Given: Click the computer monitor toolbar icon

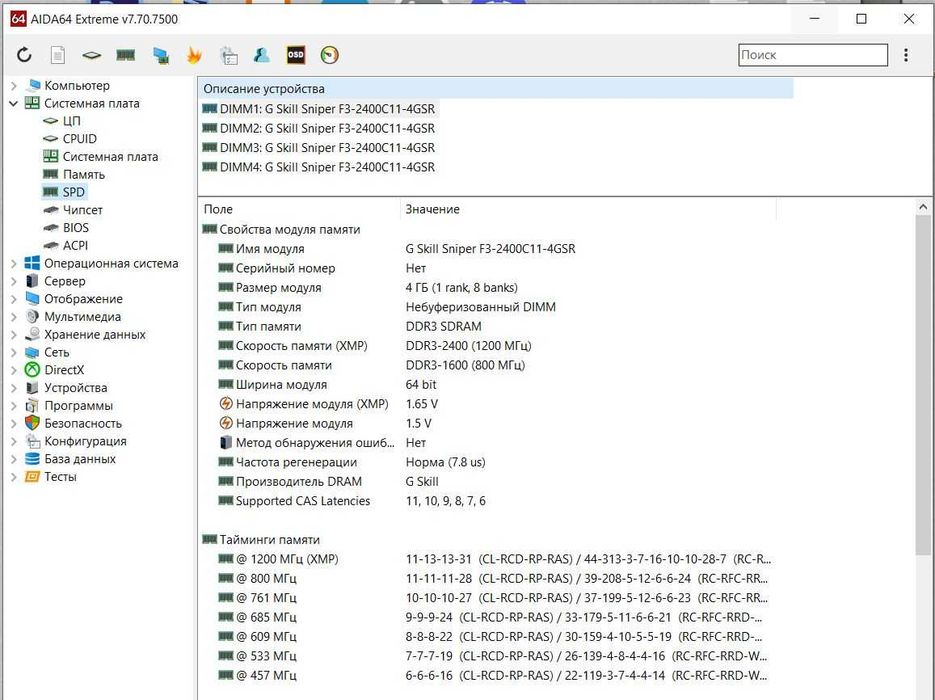Looking at the screenshot, I should [x=160, y=55].
